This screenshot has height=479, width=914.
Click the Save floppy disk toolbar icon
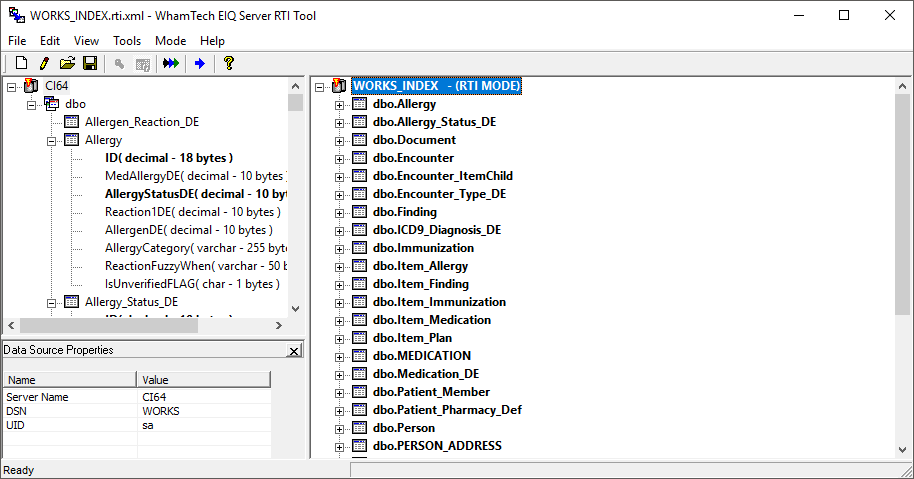point(90,63)
